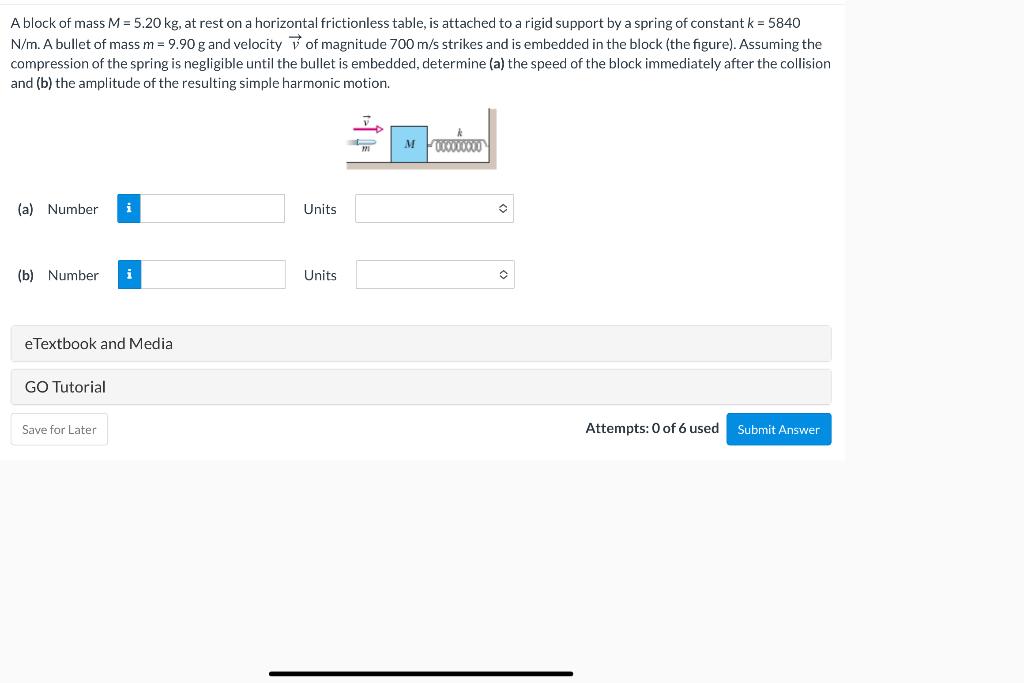
Task: Click Submit Answer
Action: (778, 429)
